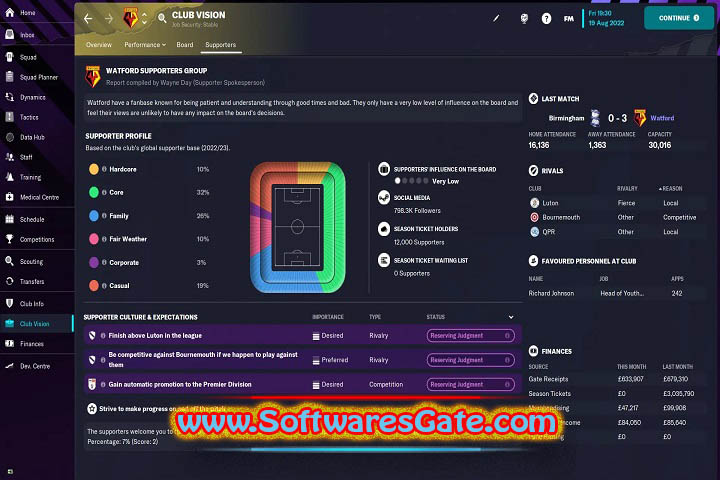Switch to the Board tab
The height and width of the screenshot is (480, 720).
pos(185,45)
